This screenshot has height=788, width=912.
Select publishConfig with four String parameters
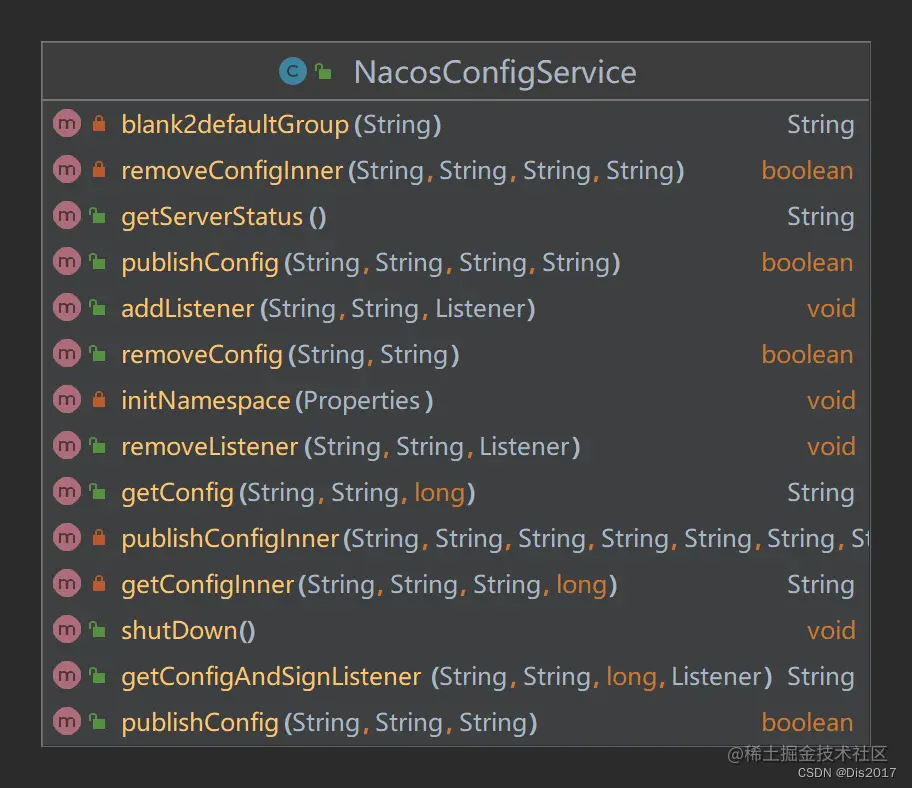coord(370,262)
